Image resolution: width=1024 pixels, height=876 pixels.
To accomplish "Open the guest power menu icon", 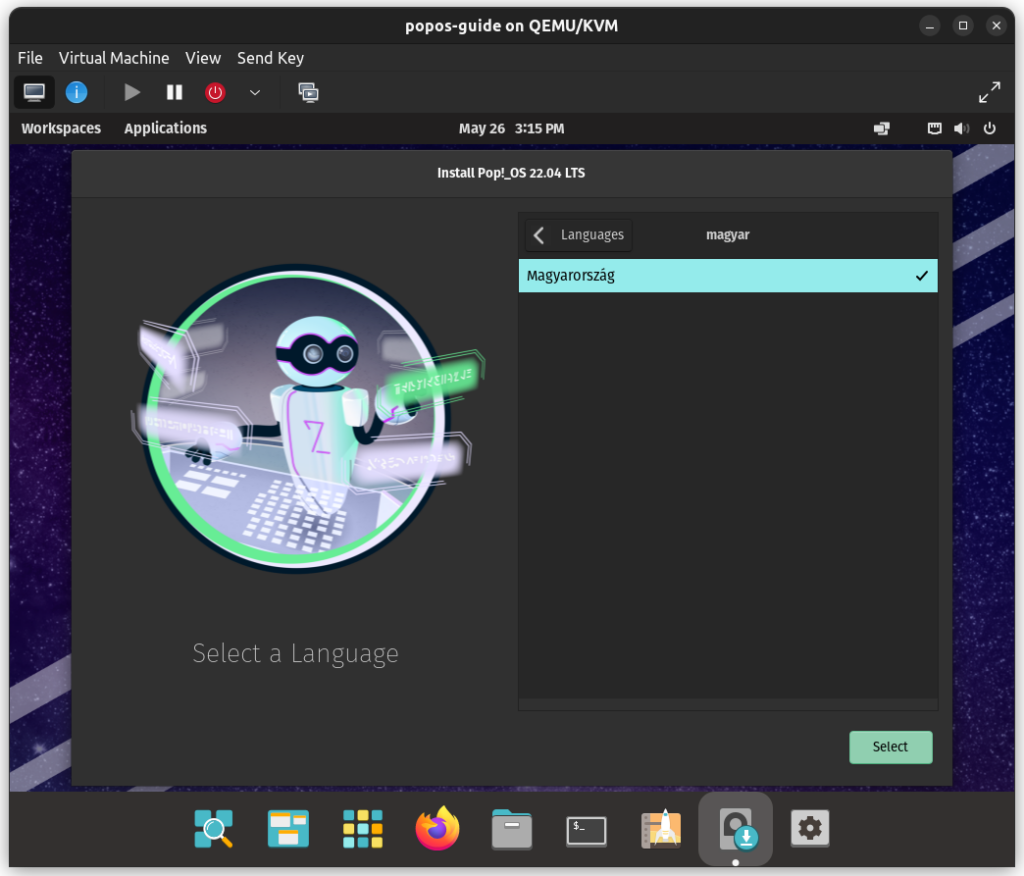I will tap(989, 128).
